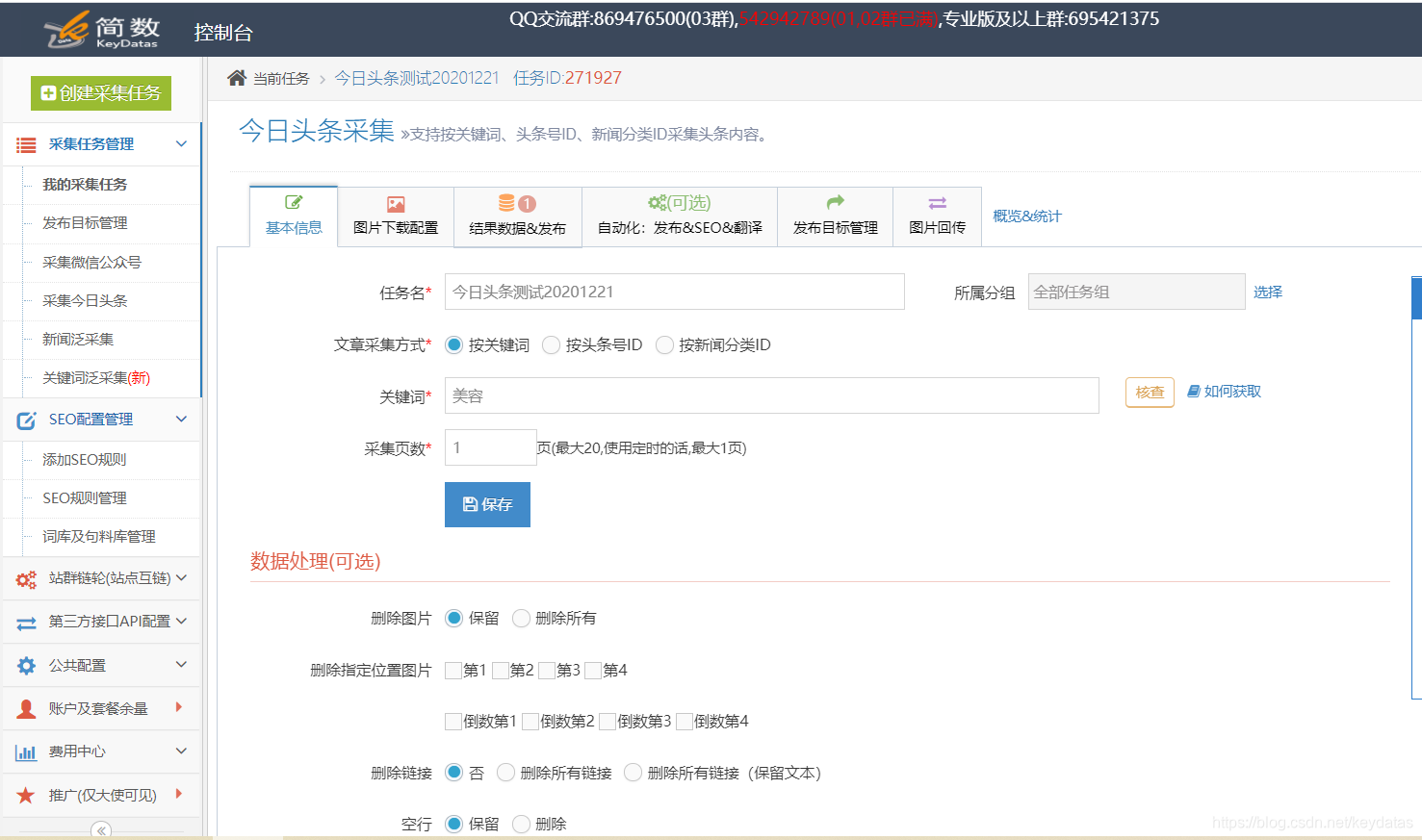Screen dimensions: 1422x840
Task: Click the 推广 star icon
Action: coord(26,796)
